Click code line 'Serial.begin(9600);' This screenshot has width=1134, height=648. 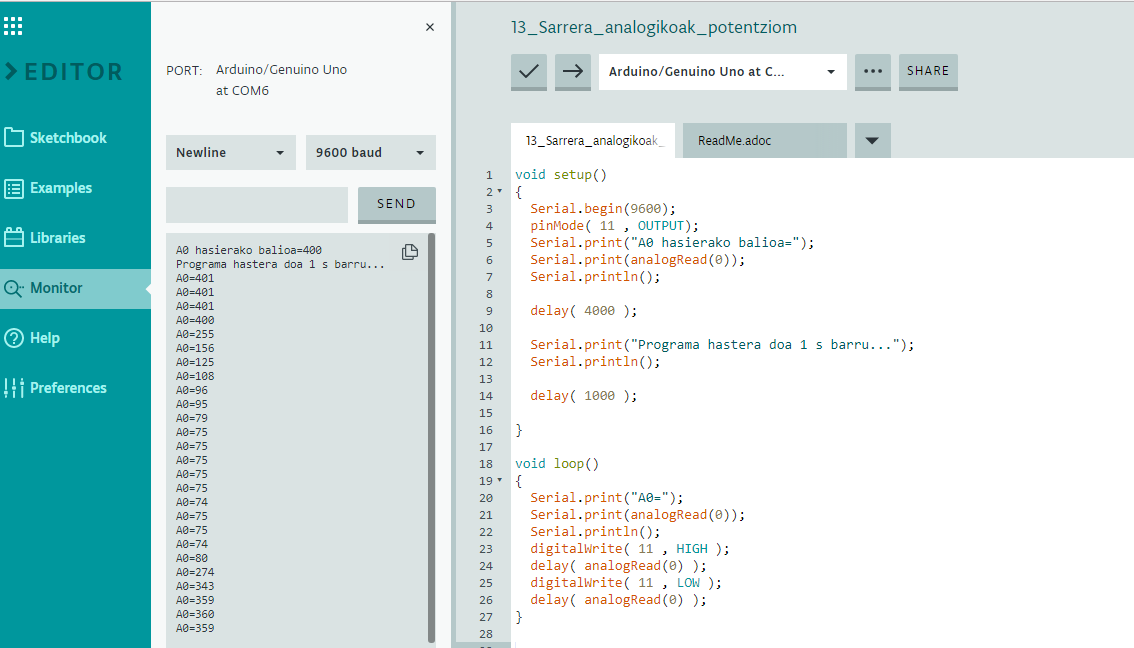[603, 209]
